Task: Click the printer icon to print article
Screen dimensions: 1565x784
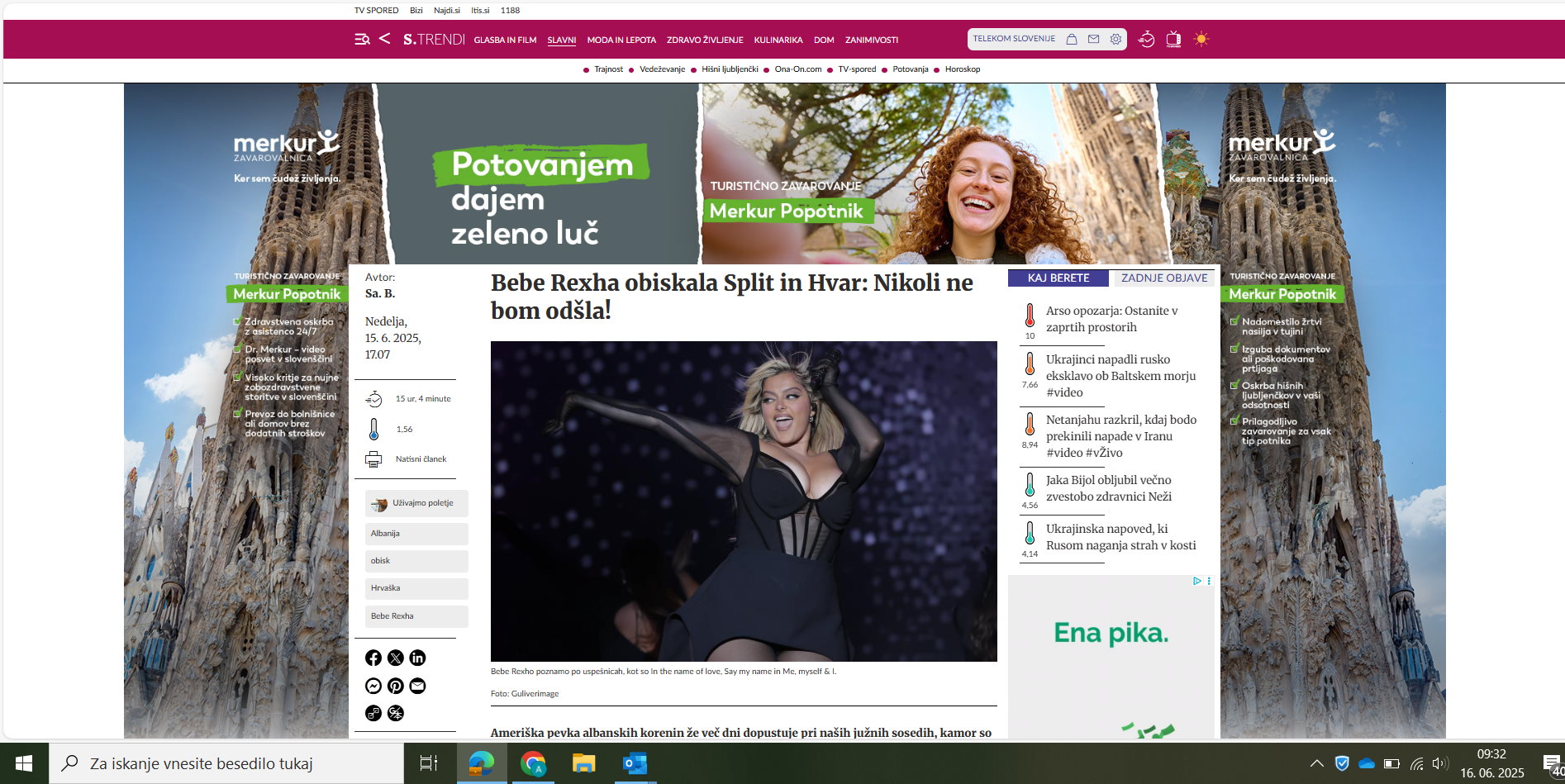Action: (x=373, y=459)
